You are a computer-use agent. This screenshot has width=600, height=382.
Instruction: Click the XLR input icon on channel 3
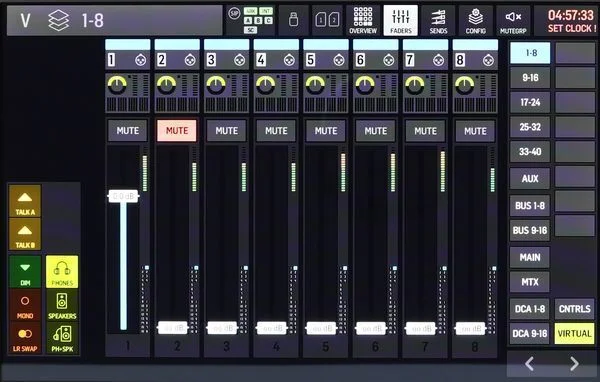[240, 60]
